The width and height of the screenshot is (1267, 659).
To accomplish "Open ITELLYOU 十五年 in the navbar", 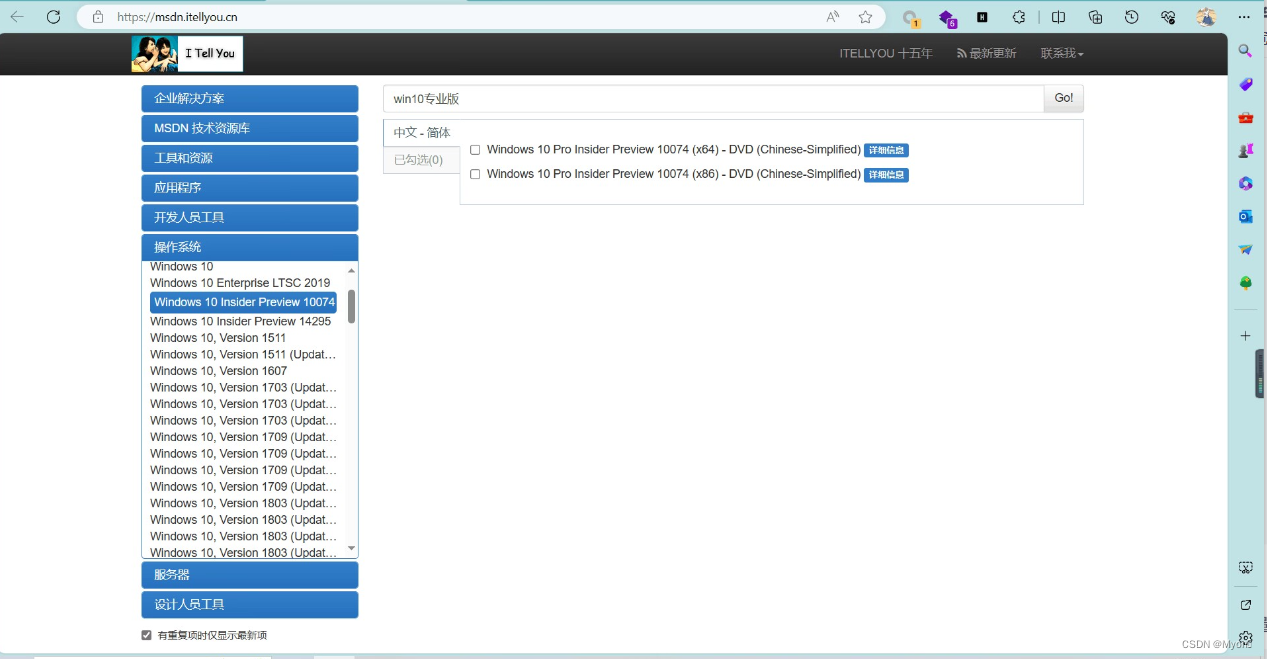I will tap(886, 54).
